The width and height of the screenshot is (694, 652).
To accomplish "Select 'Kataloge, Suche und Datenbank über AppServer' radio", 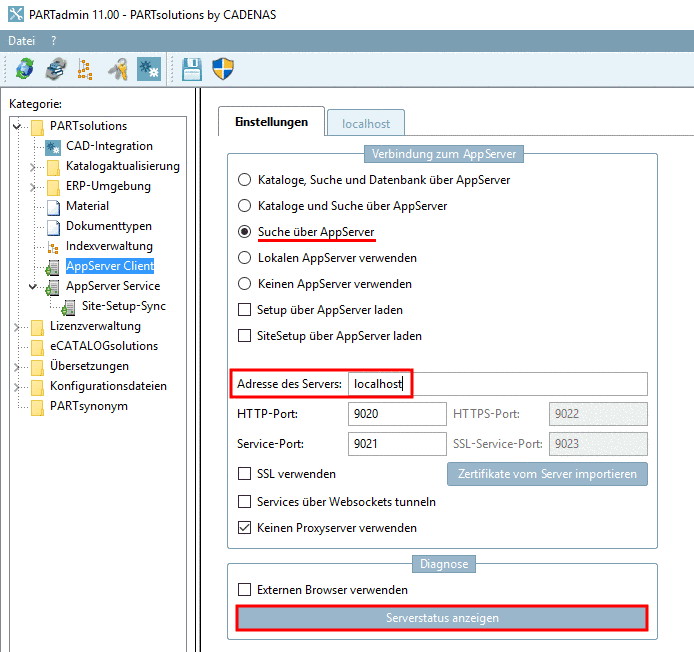I will coord(244,180).
